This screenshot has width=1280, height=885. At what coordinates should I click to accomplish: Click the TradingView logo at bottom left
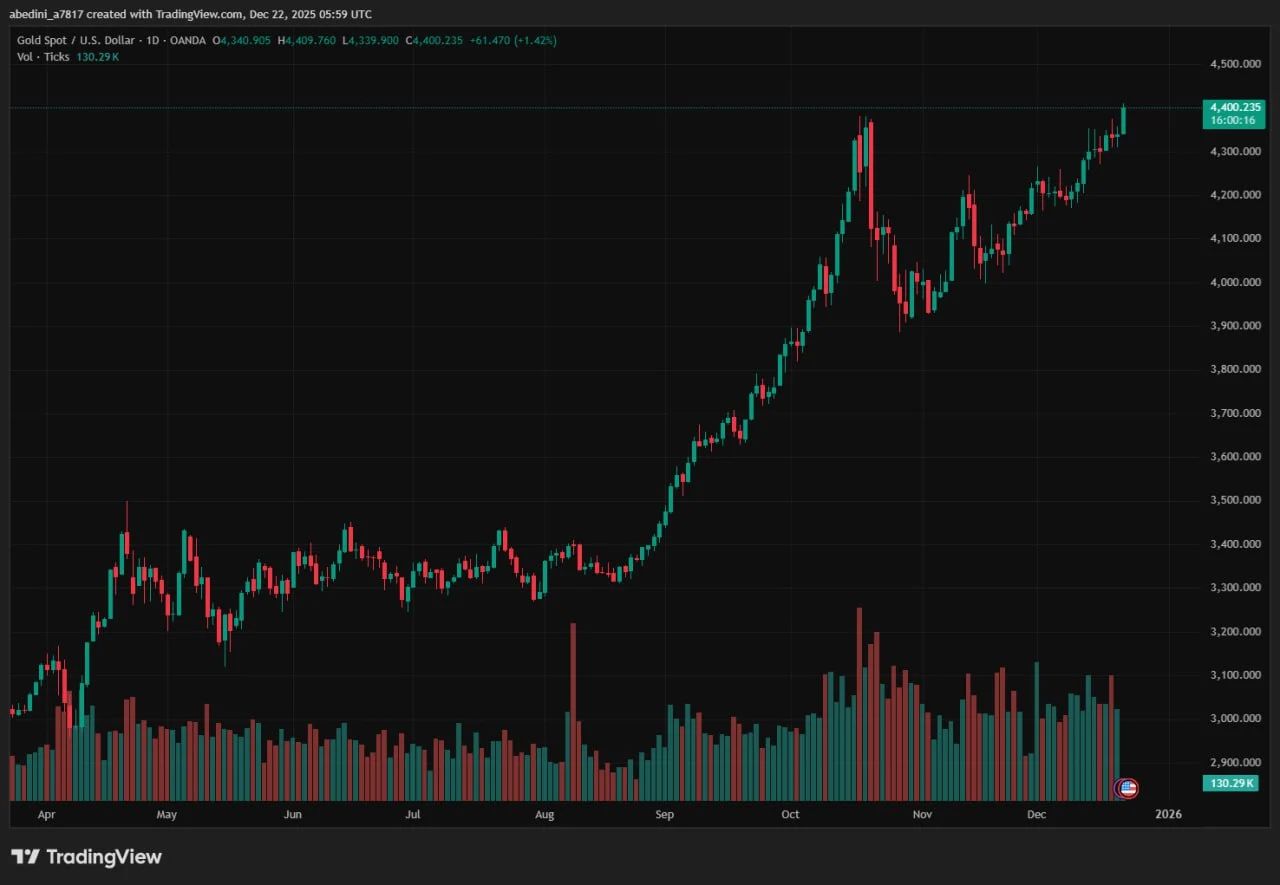(86, 857)
